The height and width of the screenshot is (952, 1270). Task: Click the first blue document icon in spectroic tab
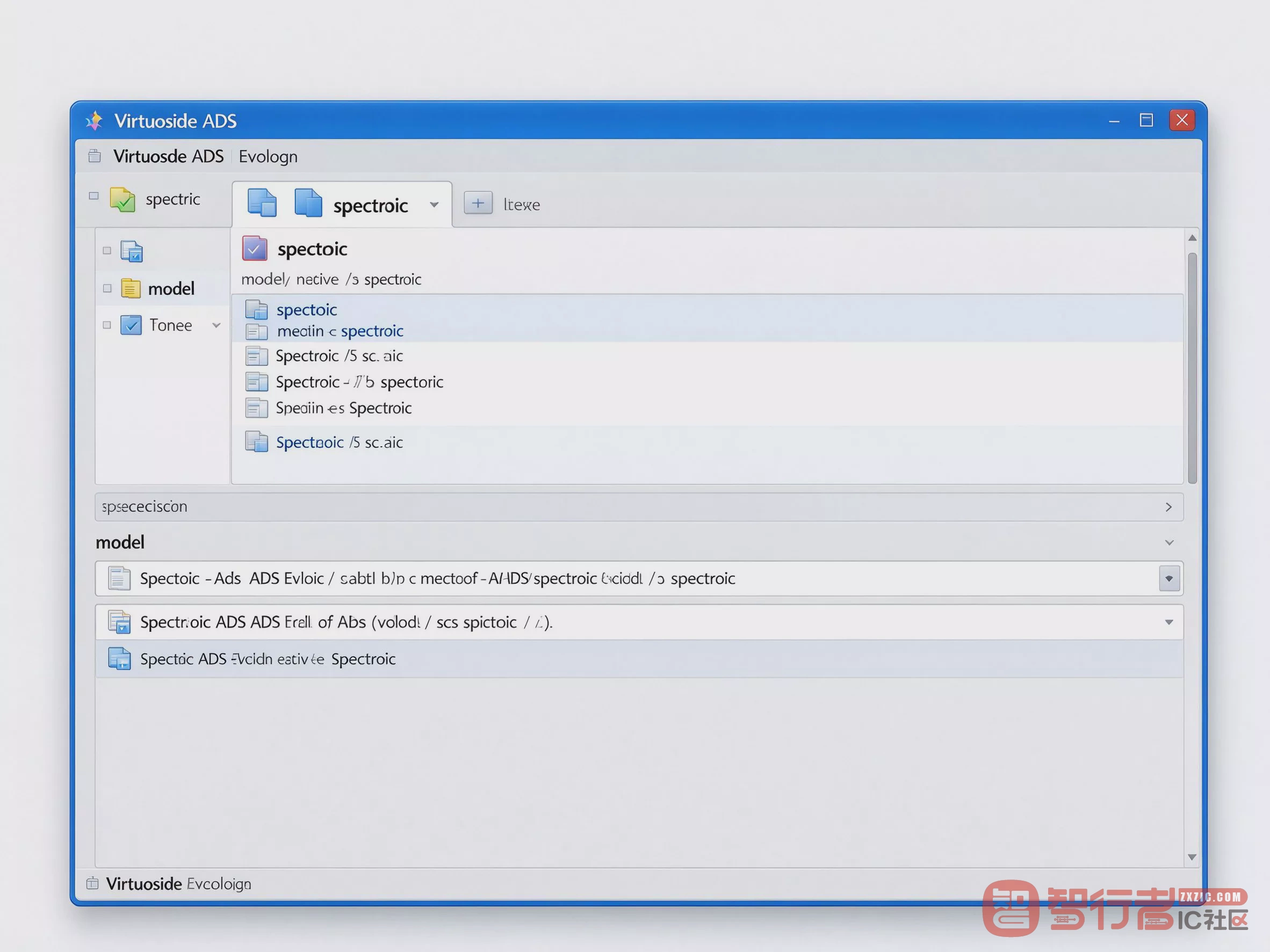click(x=262, y=203)
